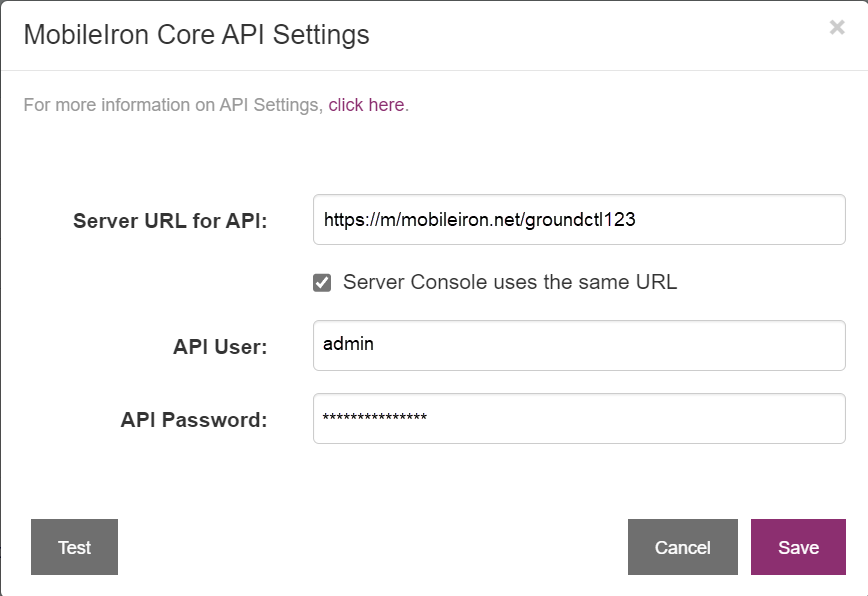This screenshot has width=868, height=596.
Task: Cancel the API settings changes
Action: tap(683, 547)
